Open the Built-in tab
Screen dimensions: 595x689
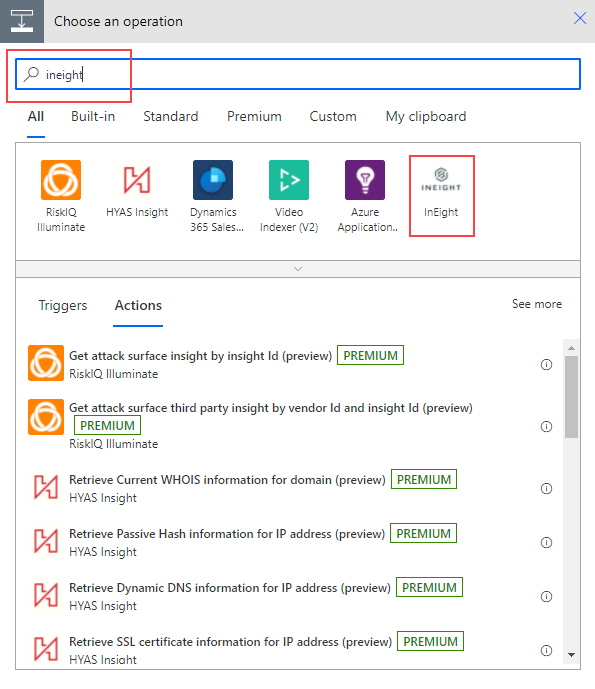(93, 116)
